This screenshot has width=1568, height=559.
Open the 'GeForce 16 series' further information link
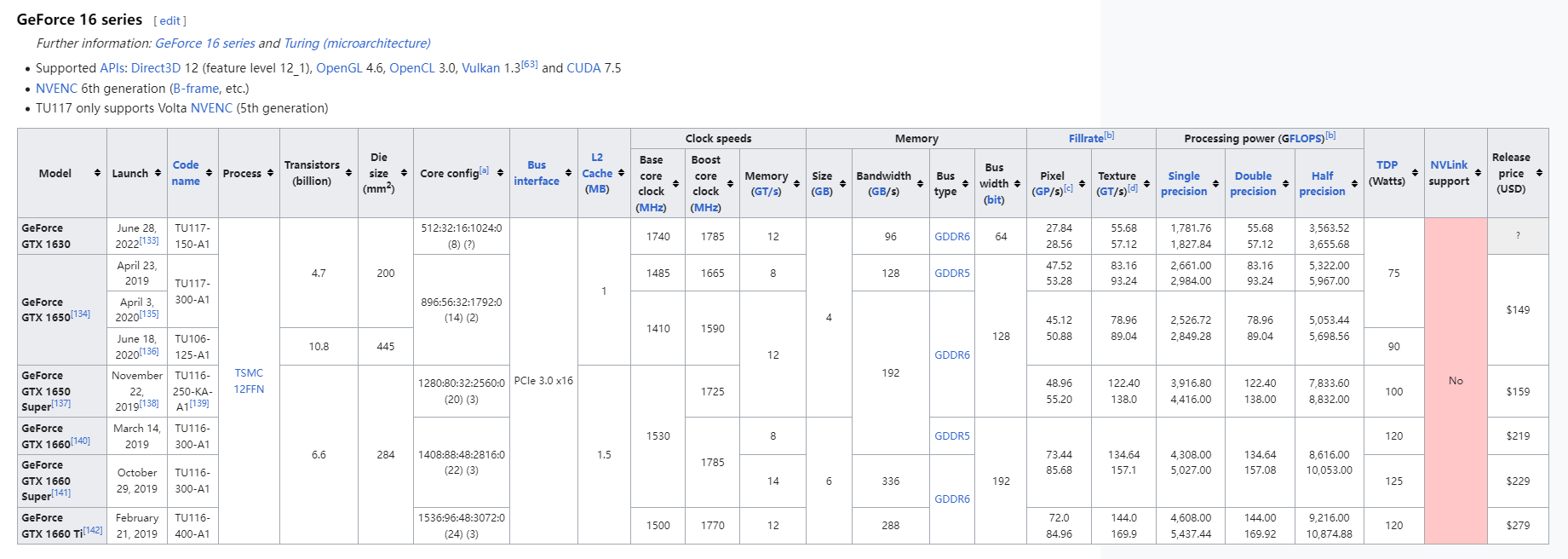point(205,43)
